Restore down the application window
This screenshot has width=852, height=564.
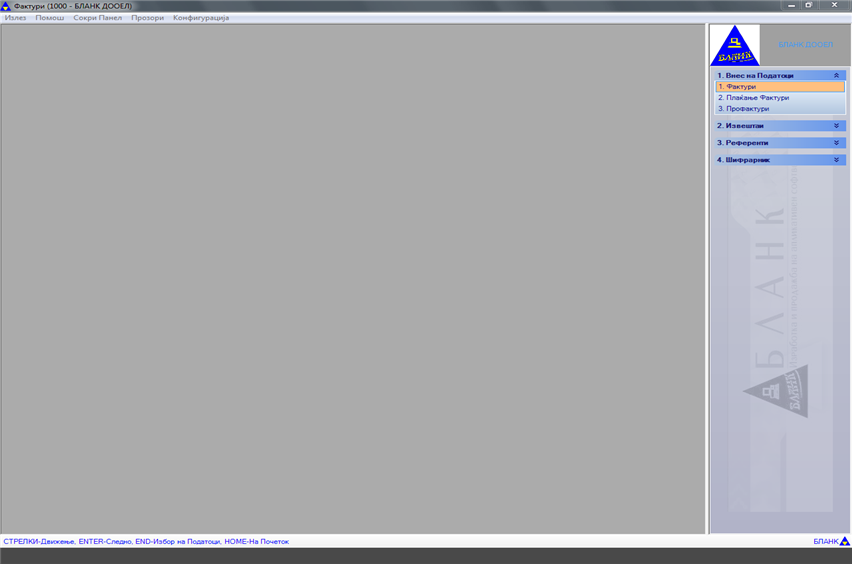(x=808, y=6)
